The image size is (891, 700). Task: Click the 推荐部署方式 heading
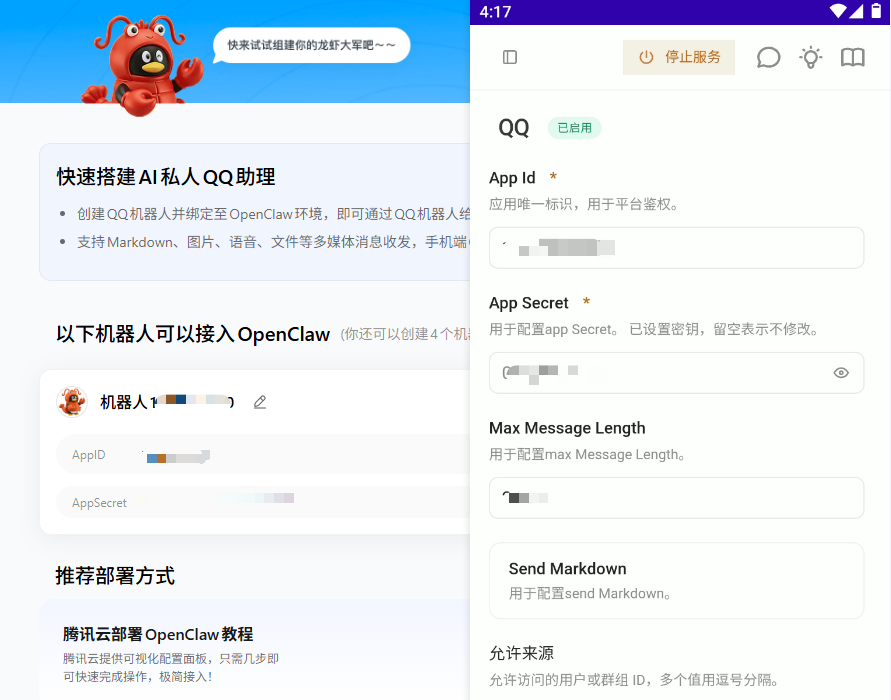point(115,576)
